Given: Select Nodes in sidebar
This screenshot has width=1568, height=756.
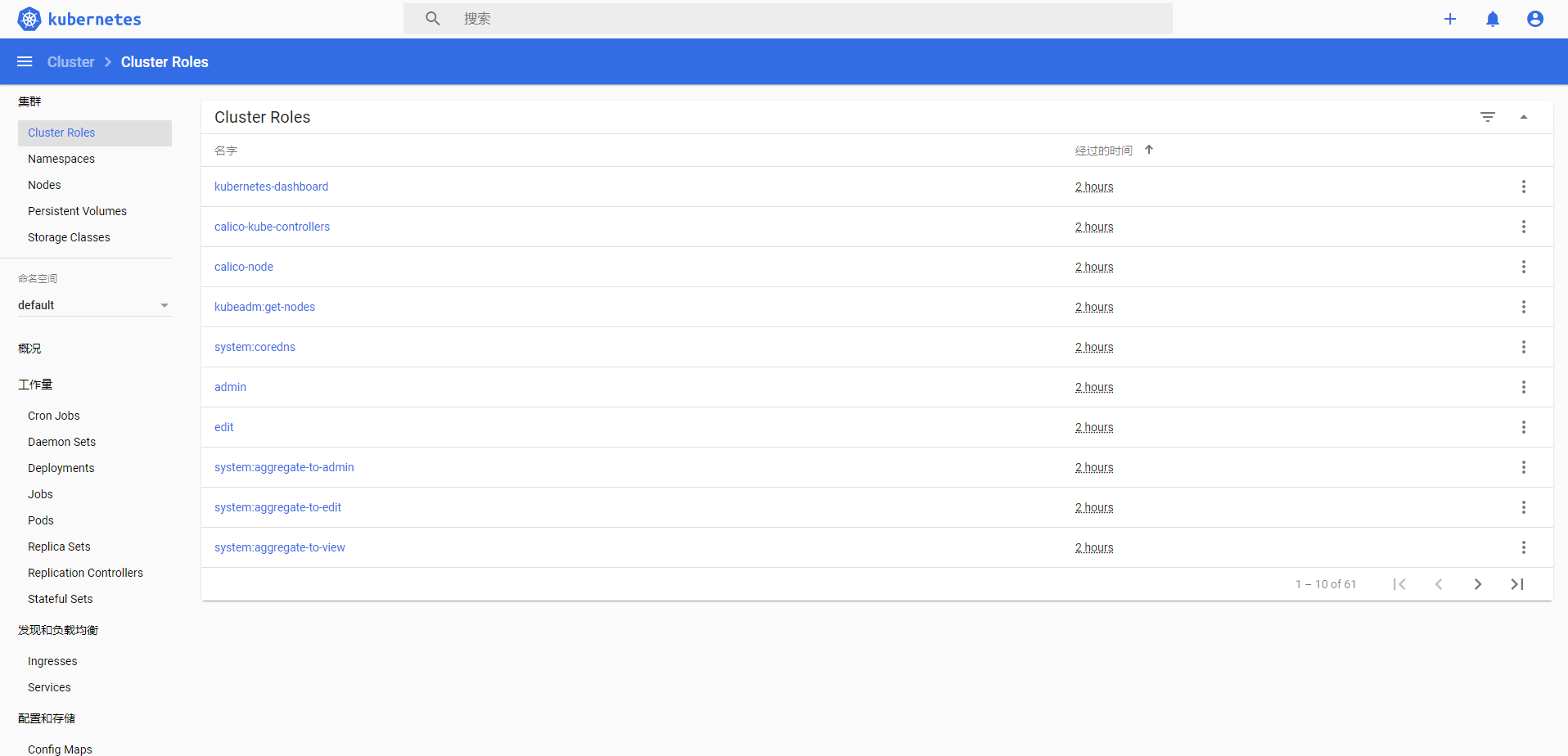Looking at the screenshot, I should (44, 185).
